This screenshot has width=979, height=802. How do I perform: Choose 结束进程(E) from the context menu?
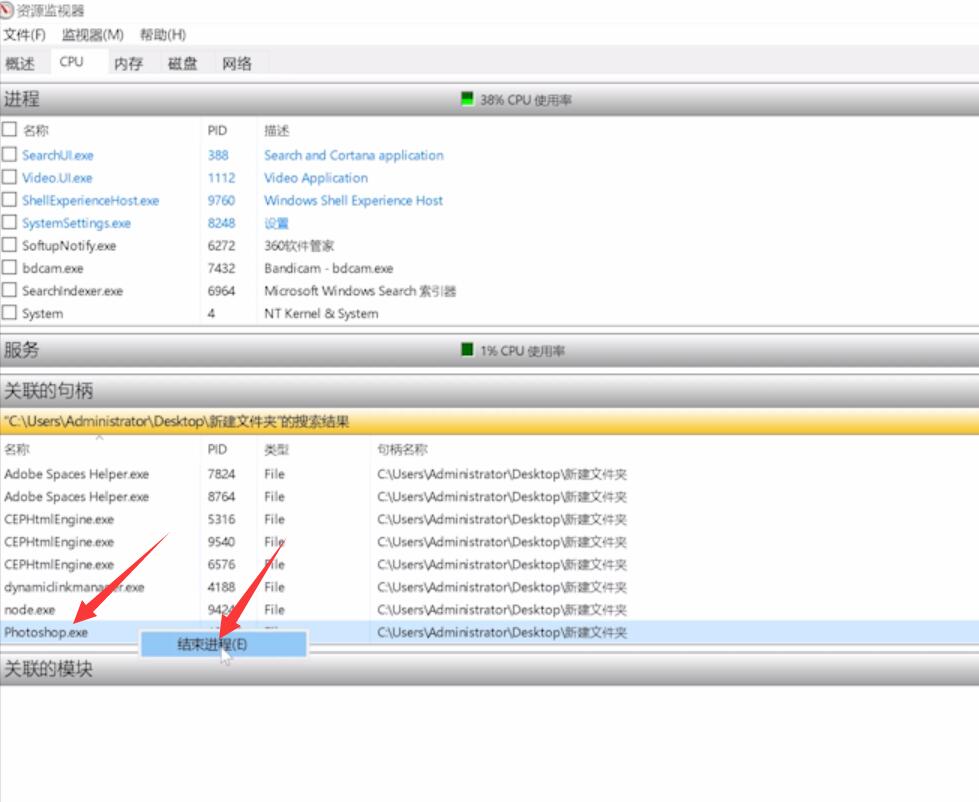(x=224, y=644)
